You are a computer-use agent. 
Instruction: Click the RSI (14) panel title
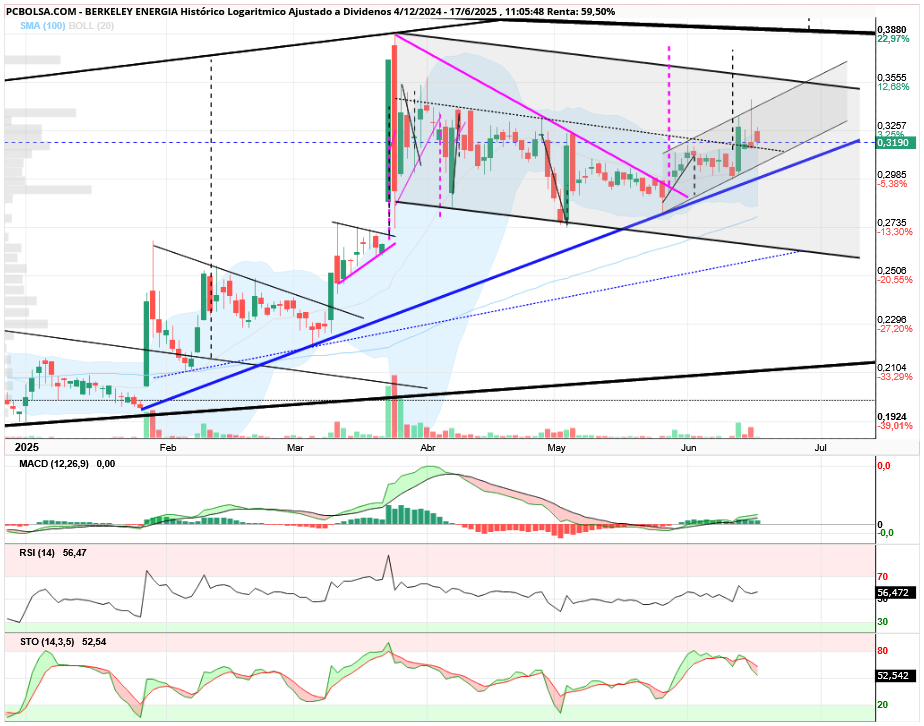tap(37, 553)
